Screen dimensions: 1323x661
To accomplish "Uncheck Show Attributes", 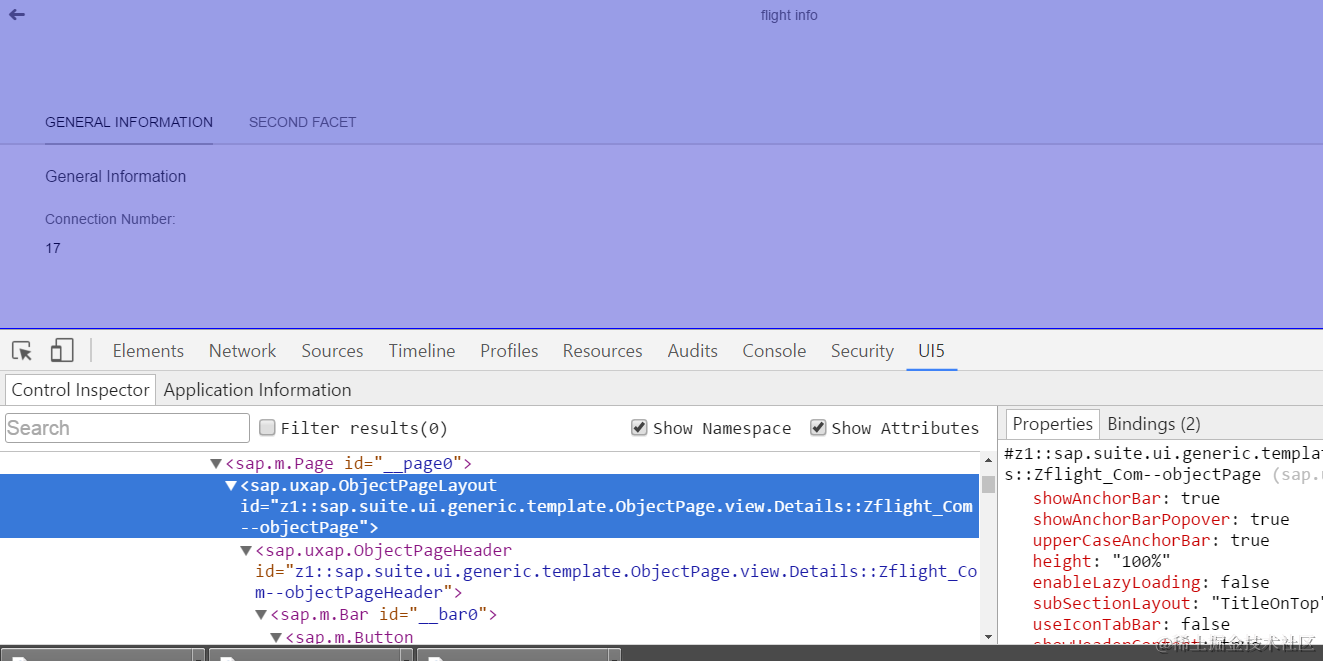I will coord(818,428).
